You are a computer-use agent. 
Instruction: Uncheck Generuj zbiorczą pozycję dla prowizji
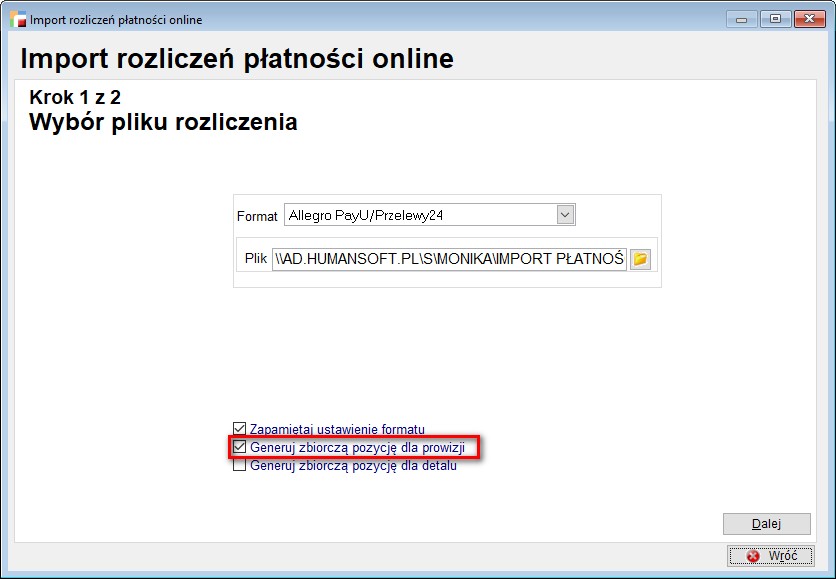[x=239, y=447]
